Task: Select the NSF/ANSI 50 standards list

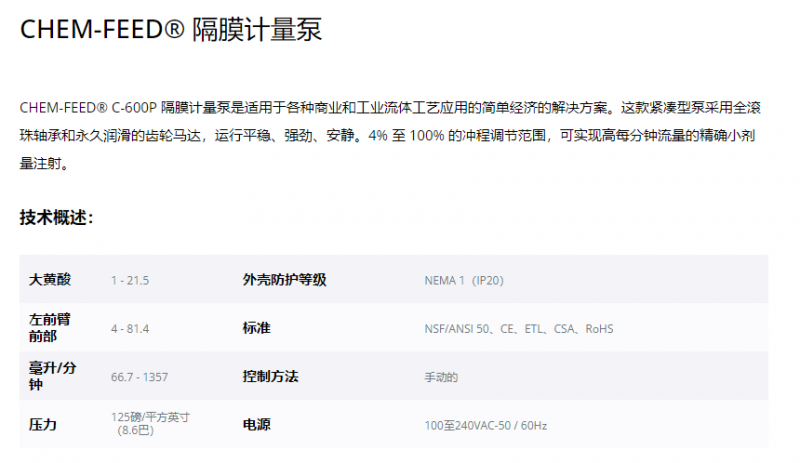Action: tap(518, 329)
